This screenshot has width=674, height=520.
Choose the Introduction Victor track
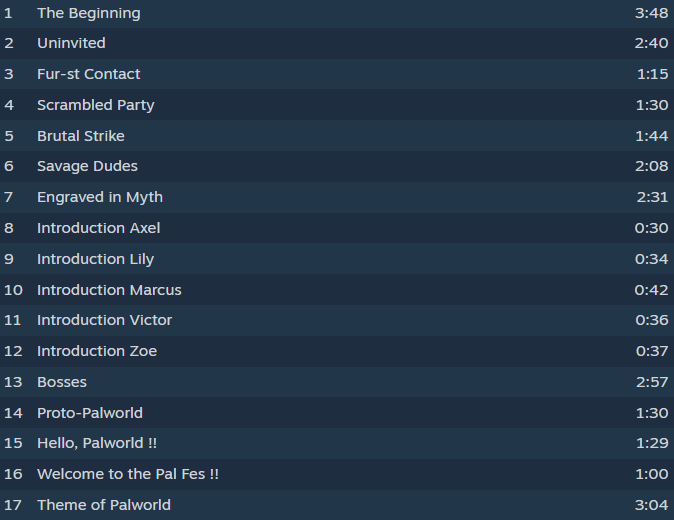(x=337, y=320)
